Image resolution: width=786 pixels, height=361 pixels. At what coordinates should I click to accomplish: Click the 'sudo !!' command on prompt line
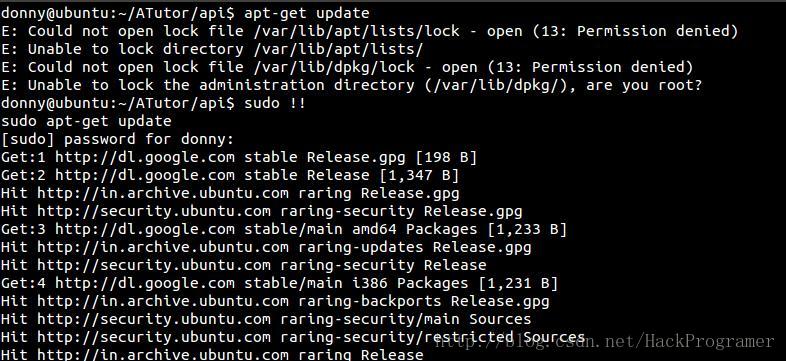coord(275,103)
